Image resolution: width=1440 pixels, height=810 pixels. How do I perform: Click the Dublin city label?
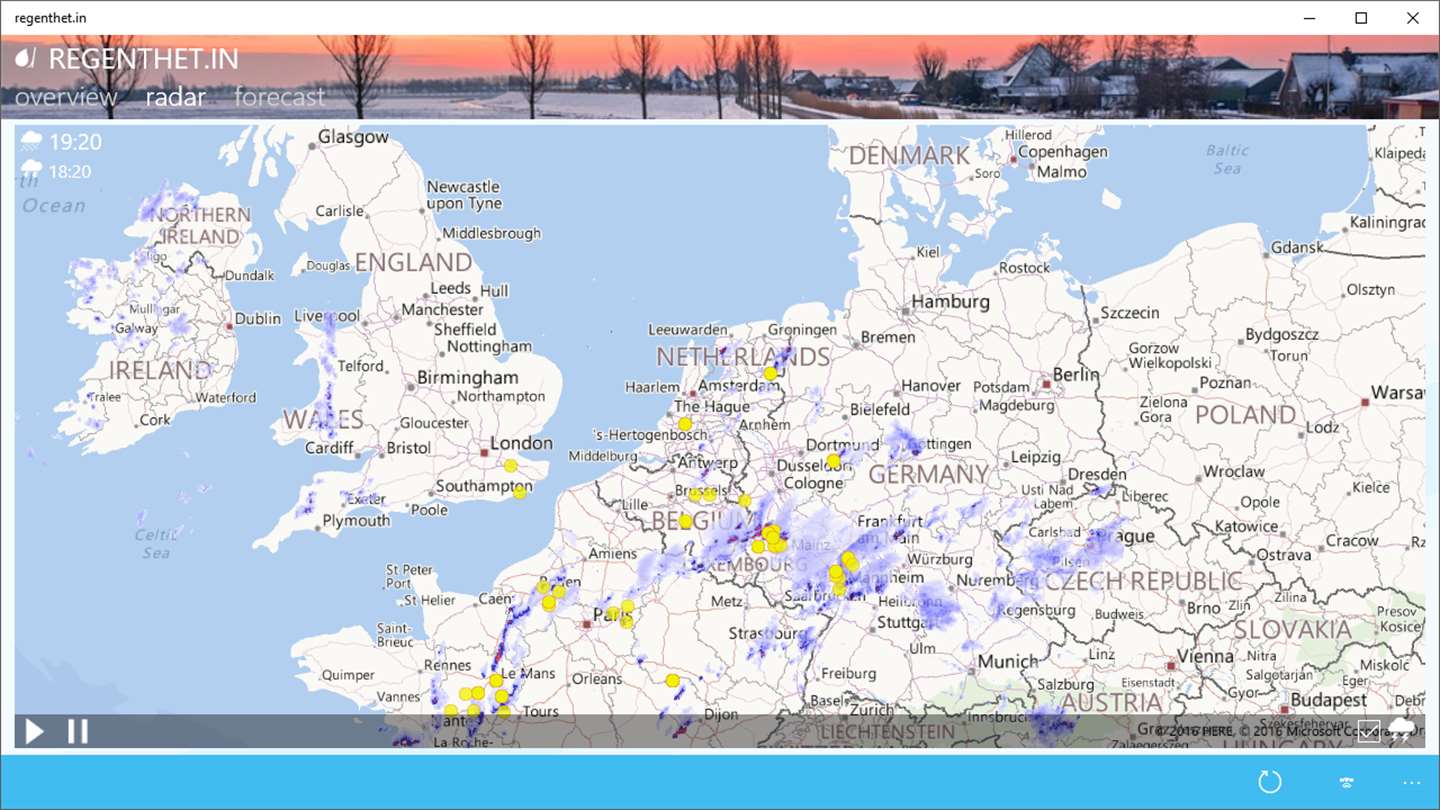coord(258,318)
